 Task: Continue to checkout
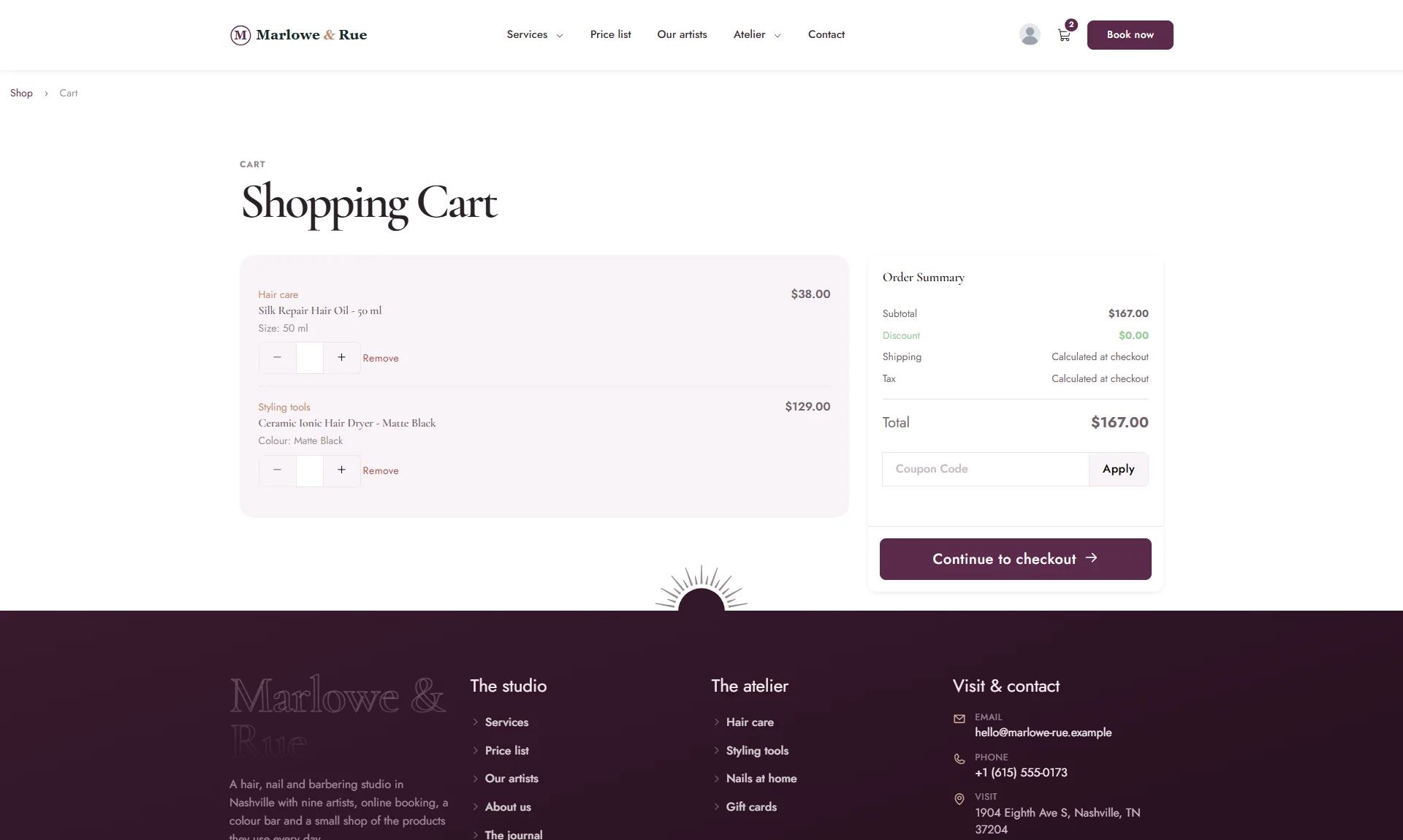coord(1015,559)
